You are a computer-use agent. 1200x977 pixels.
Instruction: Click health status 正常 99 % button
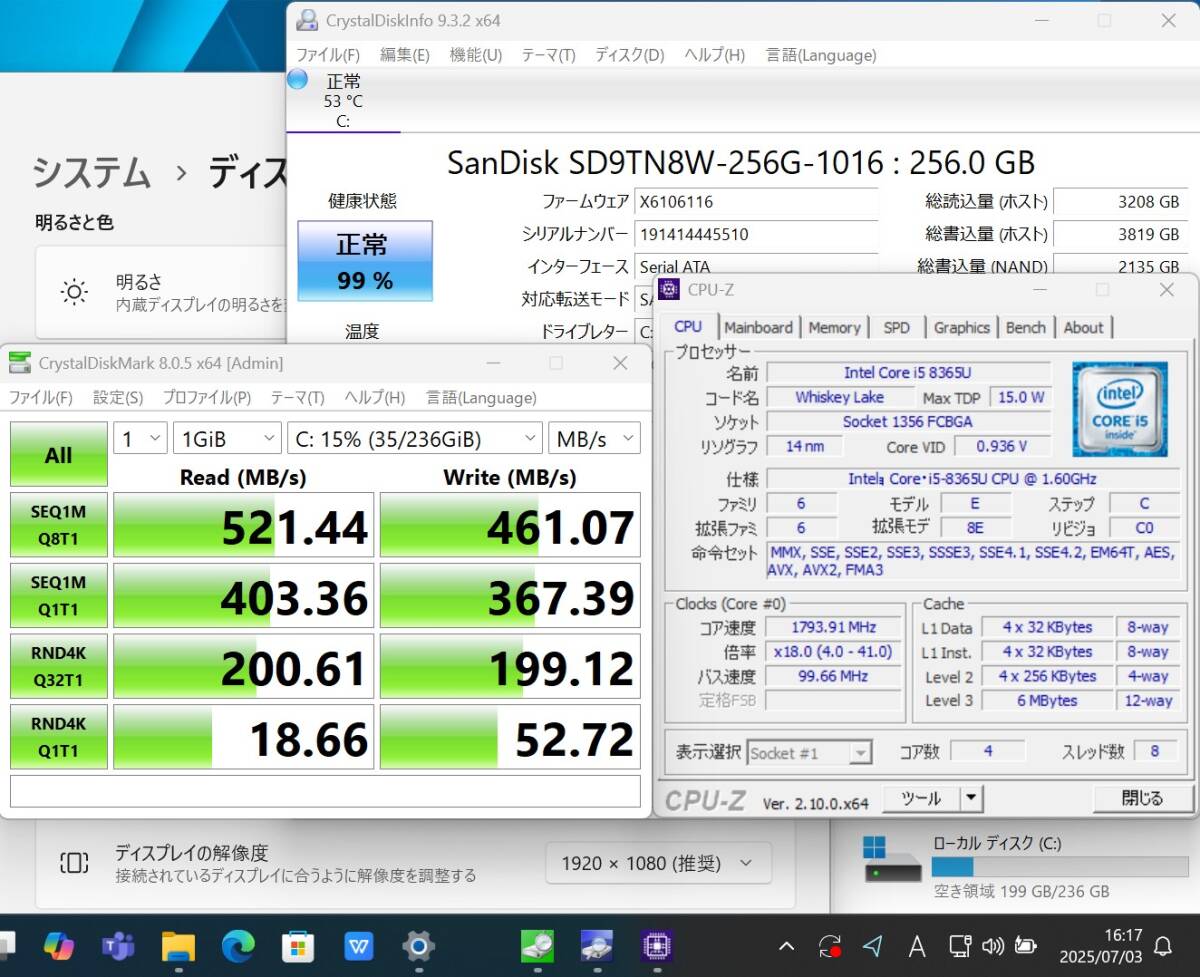tap(365, 261)
